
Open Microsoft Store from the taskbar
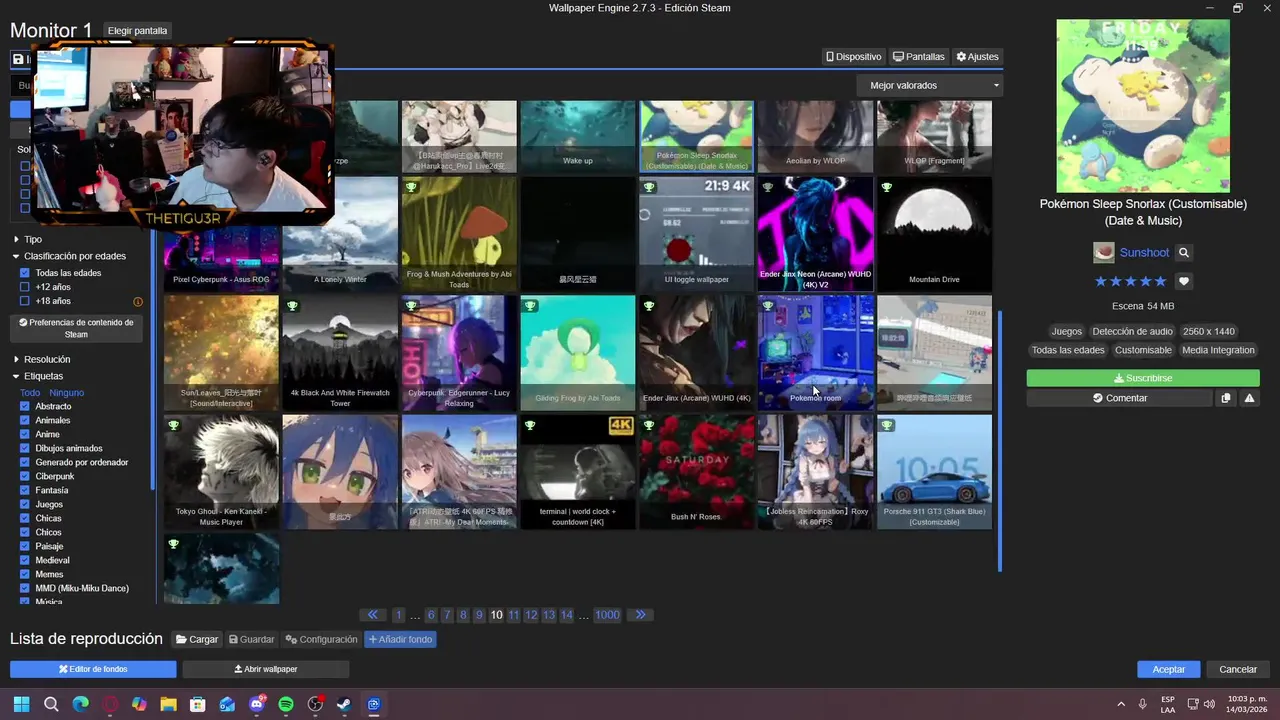pyautogui.click(x=198, y=704)
